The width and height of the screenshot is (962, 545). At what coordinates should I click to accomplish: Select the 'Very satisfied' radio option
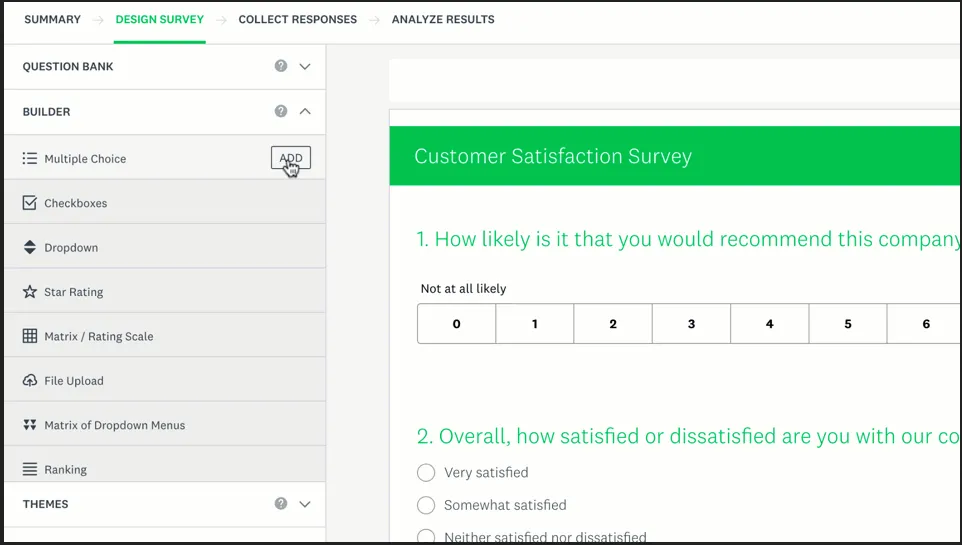(x=426, y=473)
